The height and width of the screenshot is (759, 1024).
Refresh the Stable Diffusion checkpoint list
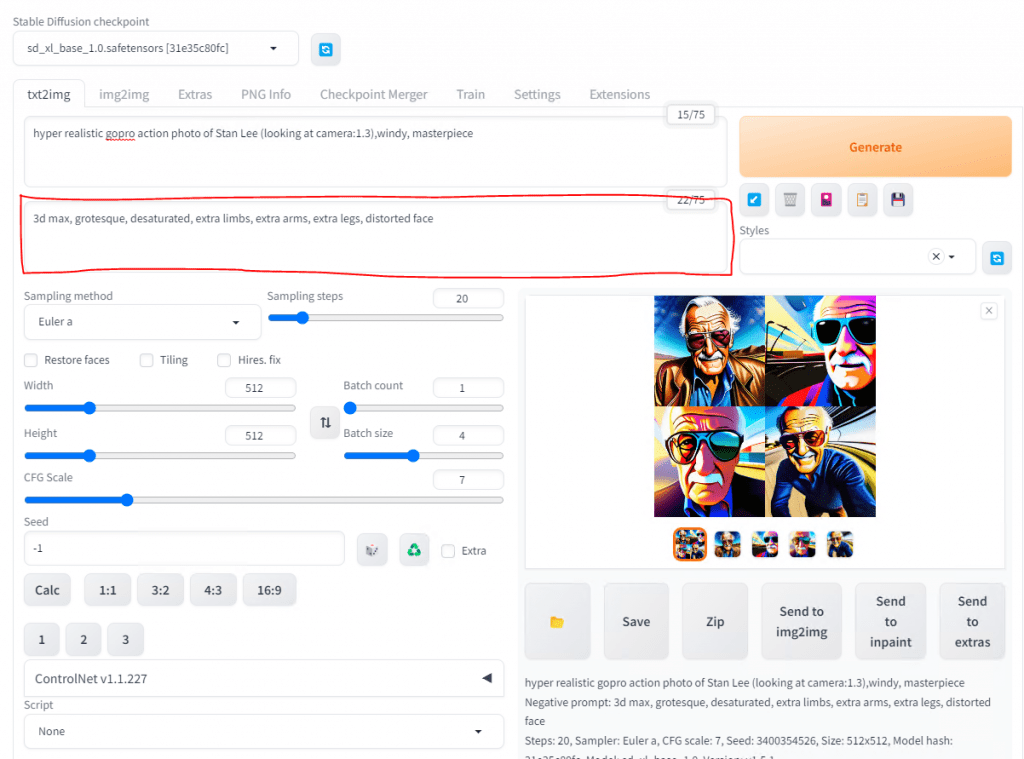[x=325, y=50]
